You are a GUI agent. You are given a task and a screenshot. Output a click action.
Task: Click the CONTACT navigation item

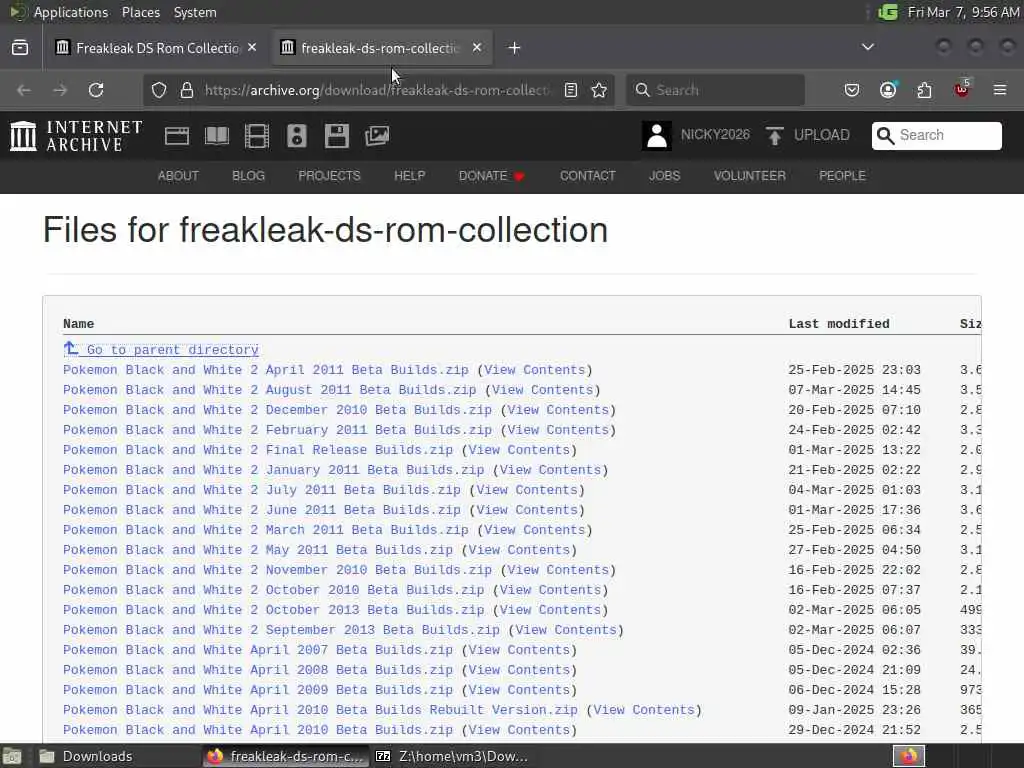click(x=588, y=176)
